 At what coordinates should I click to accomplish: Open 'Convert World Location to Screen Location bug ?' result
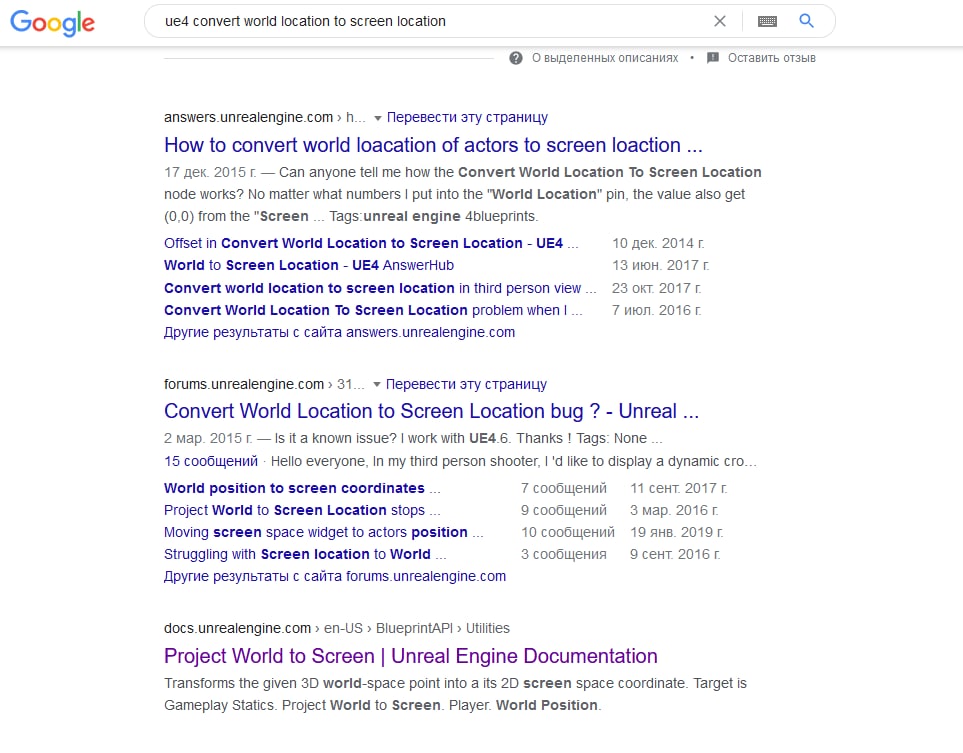[x=431, y=411]
